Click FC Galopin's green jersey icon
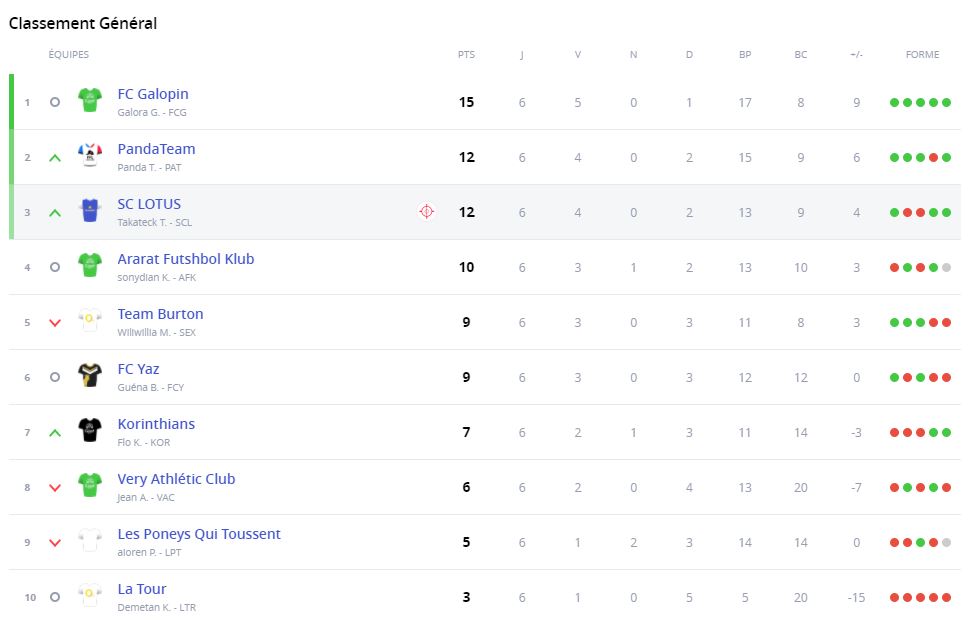This screenshot has width=972, height=625. click(x=90, y=101)
